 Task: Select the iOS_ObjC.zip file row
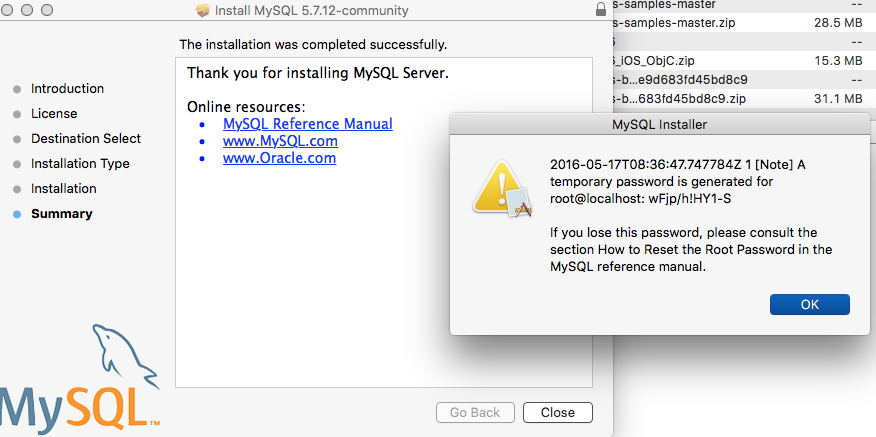point(745,61)
